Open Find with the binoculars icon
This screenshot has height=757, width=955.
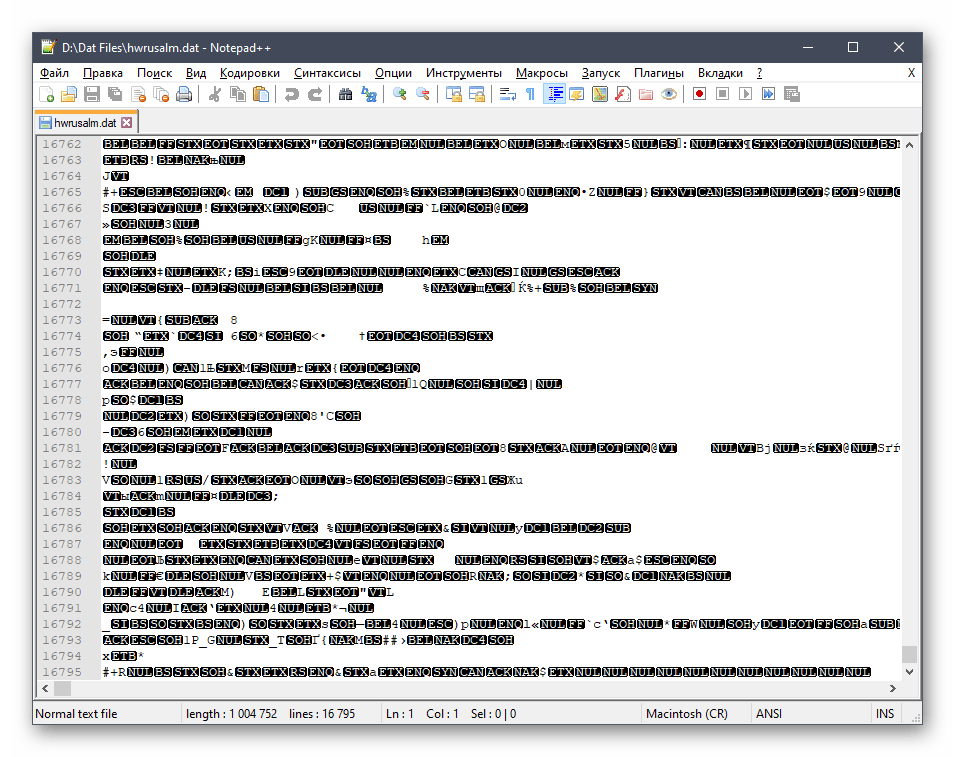click(x=345, y=94)
